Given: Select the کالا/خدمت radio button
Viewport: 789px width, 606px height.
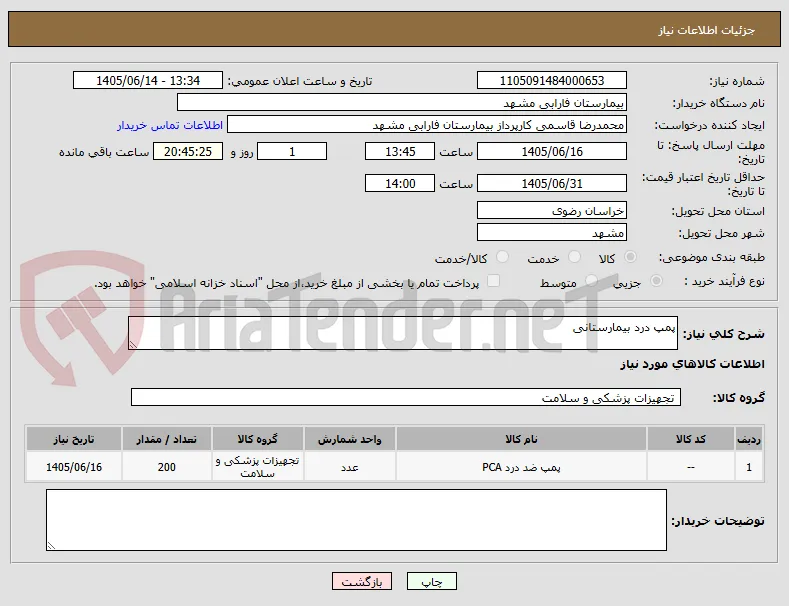Looking at the screenshot, I should (502, 257).
